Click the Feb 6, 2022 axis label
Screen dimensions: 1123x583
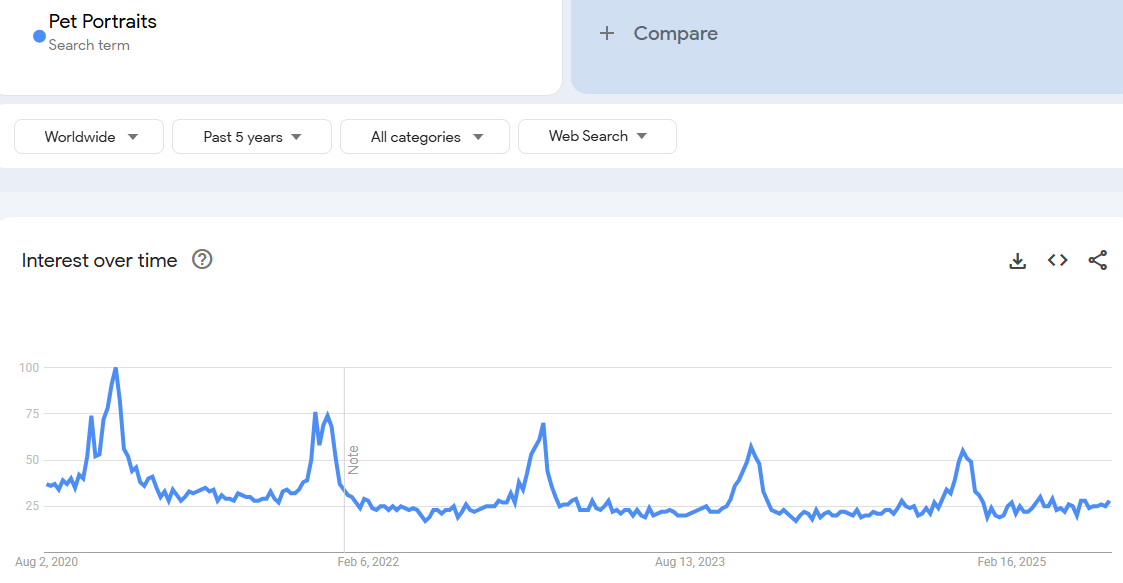[x=368, y=562]
